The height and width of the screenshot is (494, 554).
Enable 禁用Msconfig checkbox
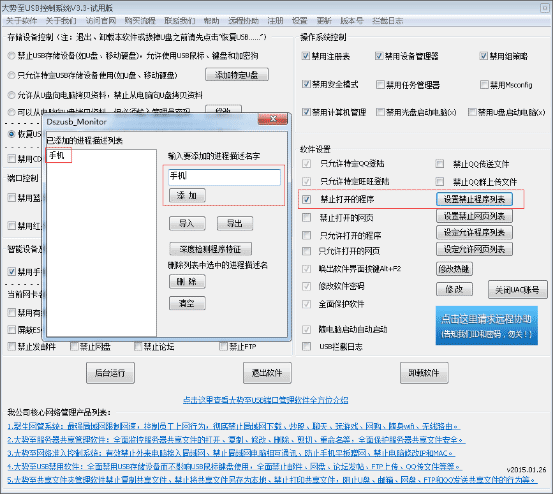click(484, 84)
